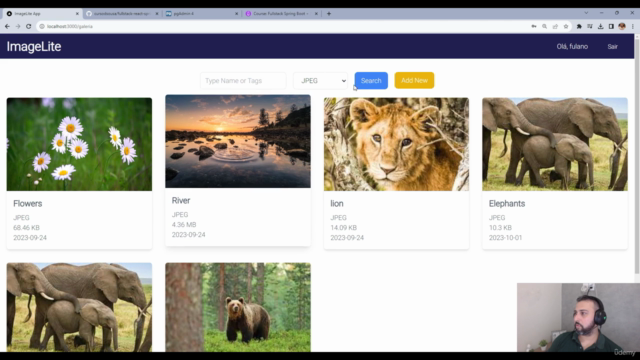Open the Flowers daisy image thumbnail
Image resolution: width=640 pixels, height=360 pixels.
pos(79,144)
